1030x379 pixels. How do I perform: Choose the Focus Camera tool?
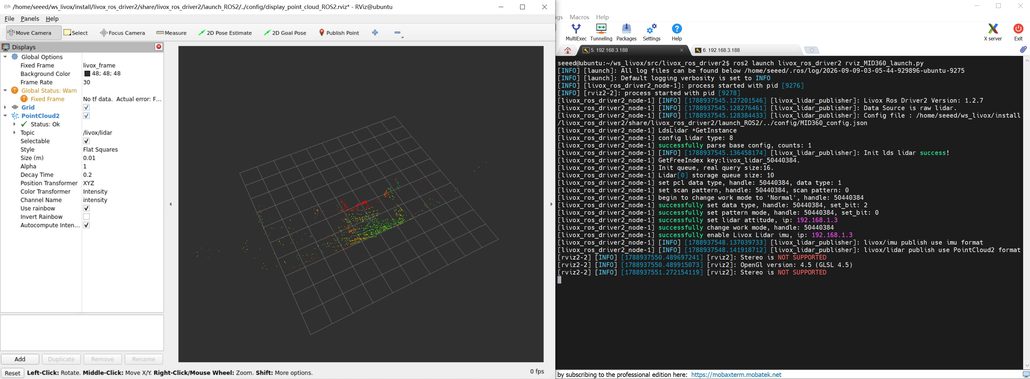click(122, 33)
